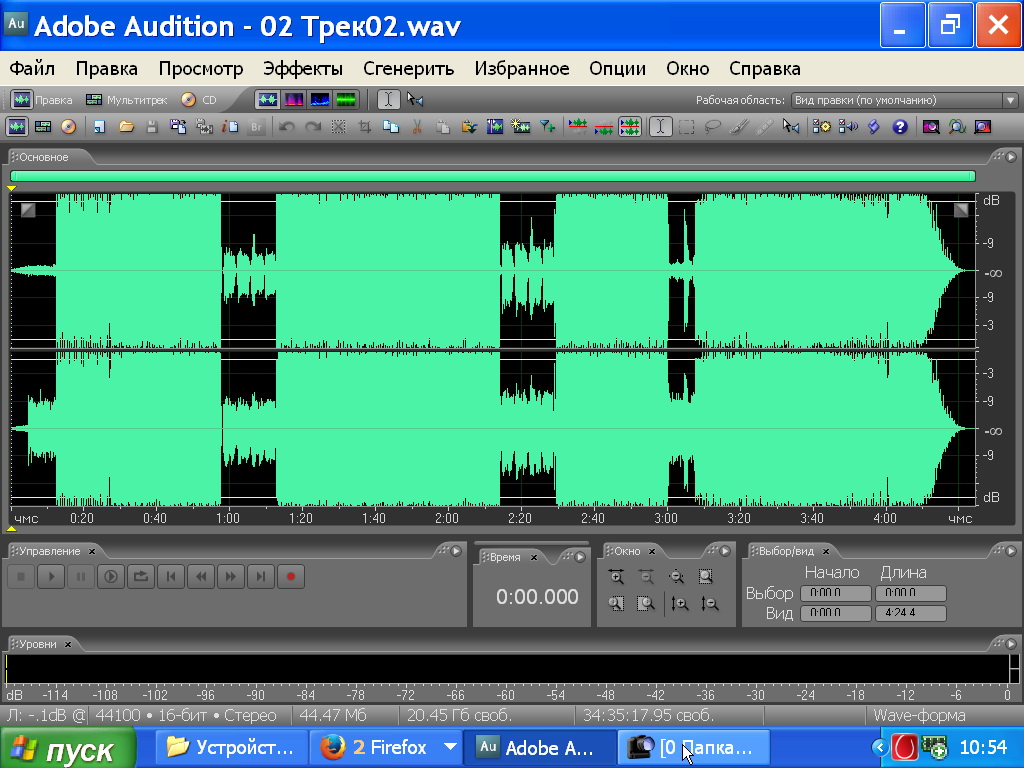Zoom in horizontally icon in Окно panel
The width and height of the screenshot is (1024, 768).
pyautogui.click(x=616, y=577)
